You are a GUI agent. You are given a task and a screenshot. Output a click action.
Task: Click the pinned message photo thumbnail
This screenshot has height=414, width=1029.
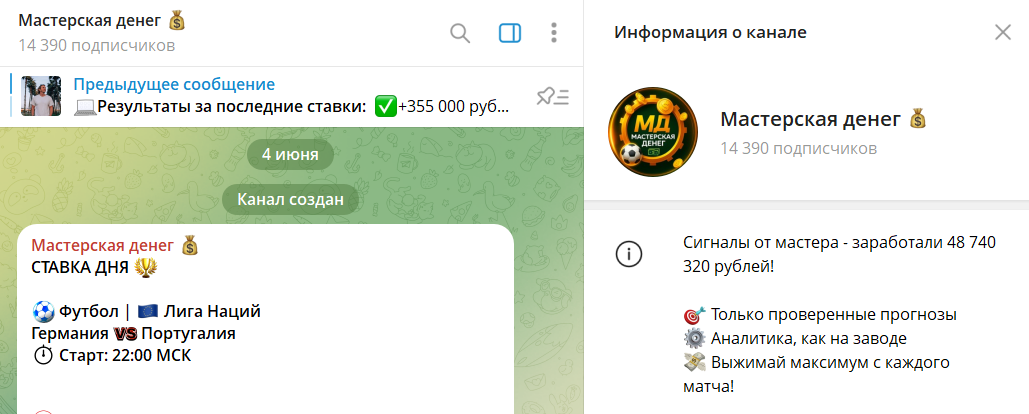click(x=41, y=96)
